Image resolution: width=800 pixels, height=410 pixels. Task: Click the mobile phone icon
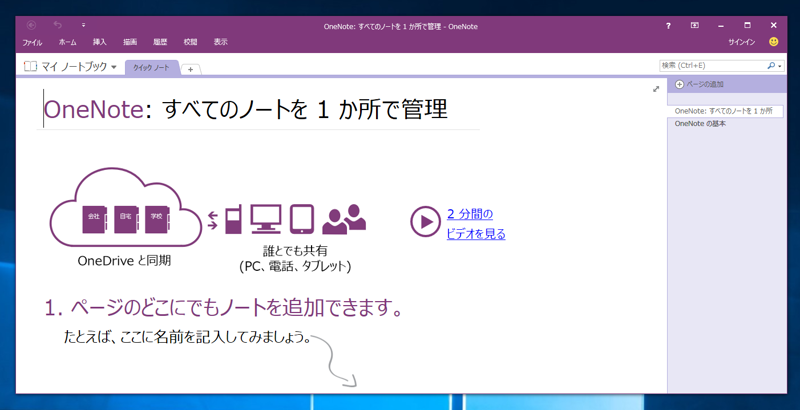coord(233,219)
